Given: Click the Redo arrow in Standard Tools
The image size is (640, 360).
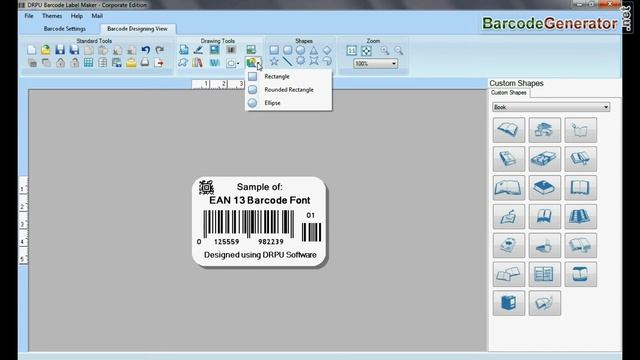Looking at the screenshot, I should point(160,50).
